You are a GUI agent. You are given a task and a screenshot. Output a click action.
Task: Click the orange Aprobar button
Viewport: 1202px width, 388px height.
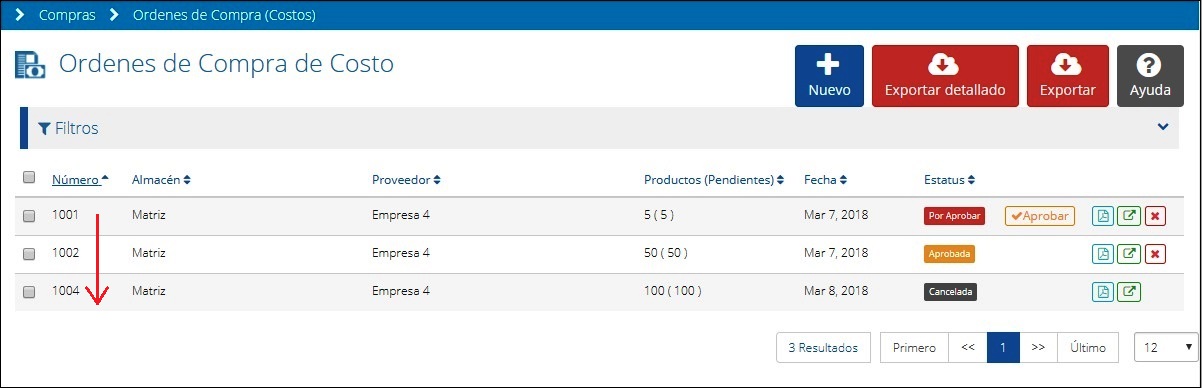pos(1039,216)
